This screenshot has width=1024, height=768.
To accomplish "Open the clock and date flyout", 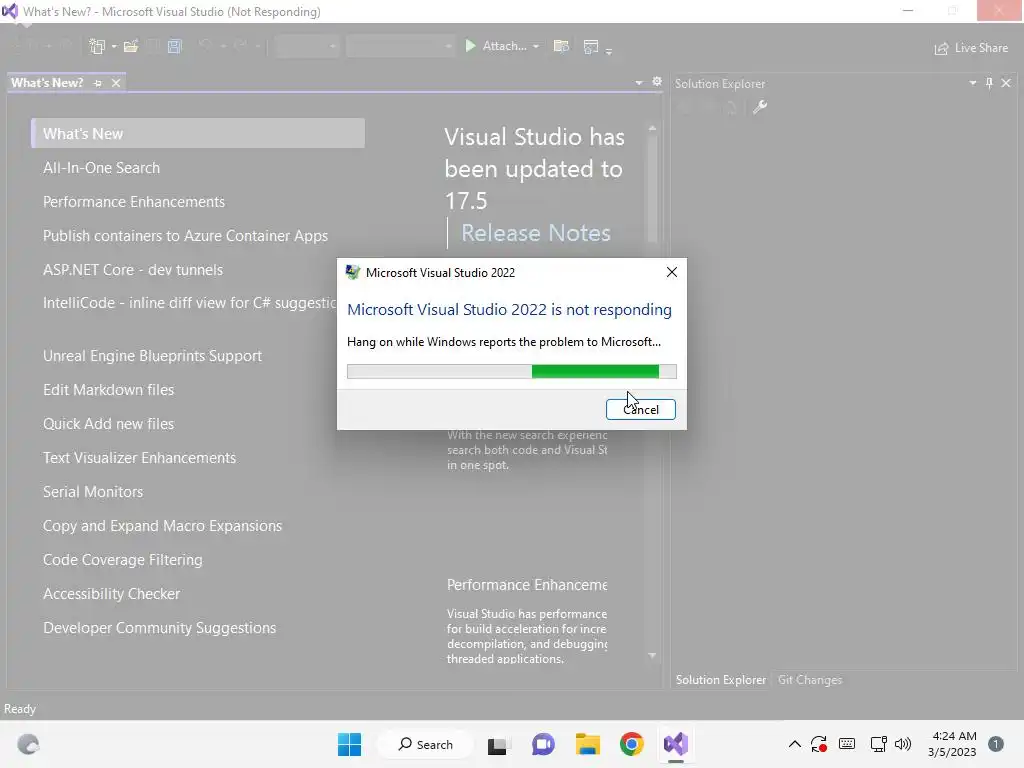I will tap(953, 744).
